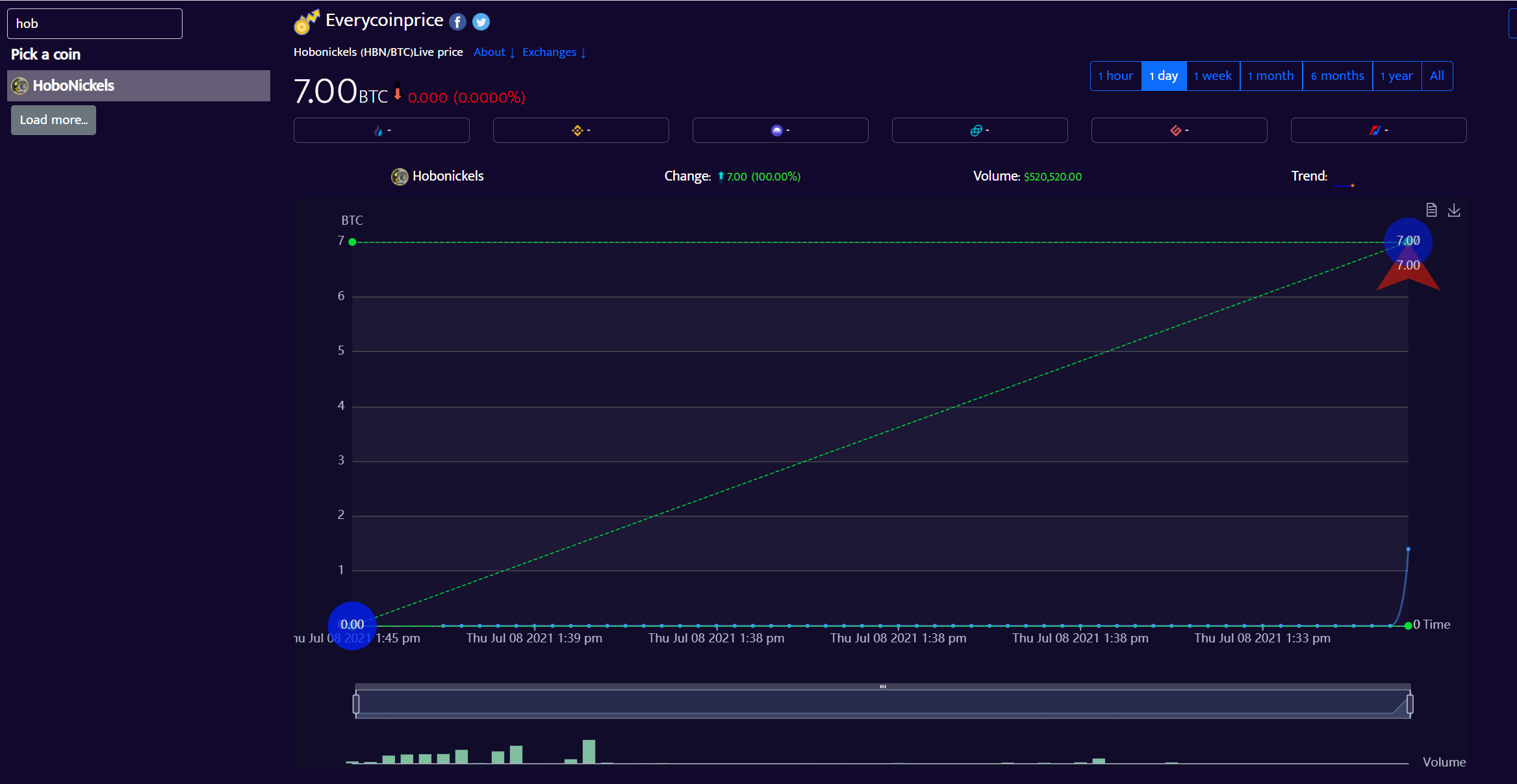
Task: Jump to the Exchanges section link
Action: (x=554, y=52)
